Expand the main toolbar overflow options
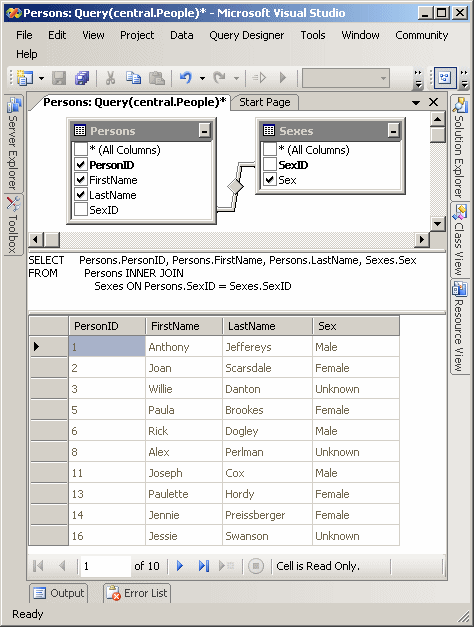 (x=418, y=78)
